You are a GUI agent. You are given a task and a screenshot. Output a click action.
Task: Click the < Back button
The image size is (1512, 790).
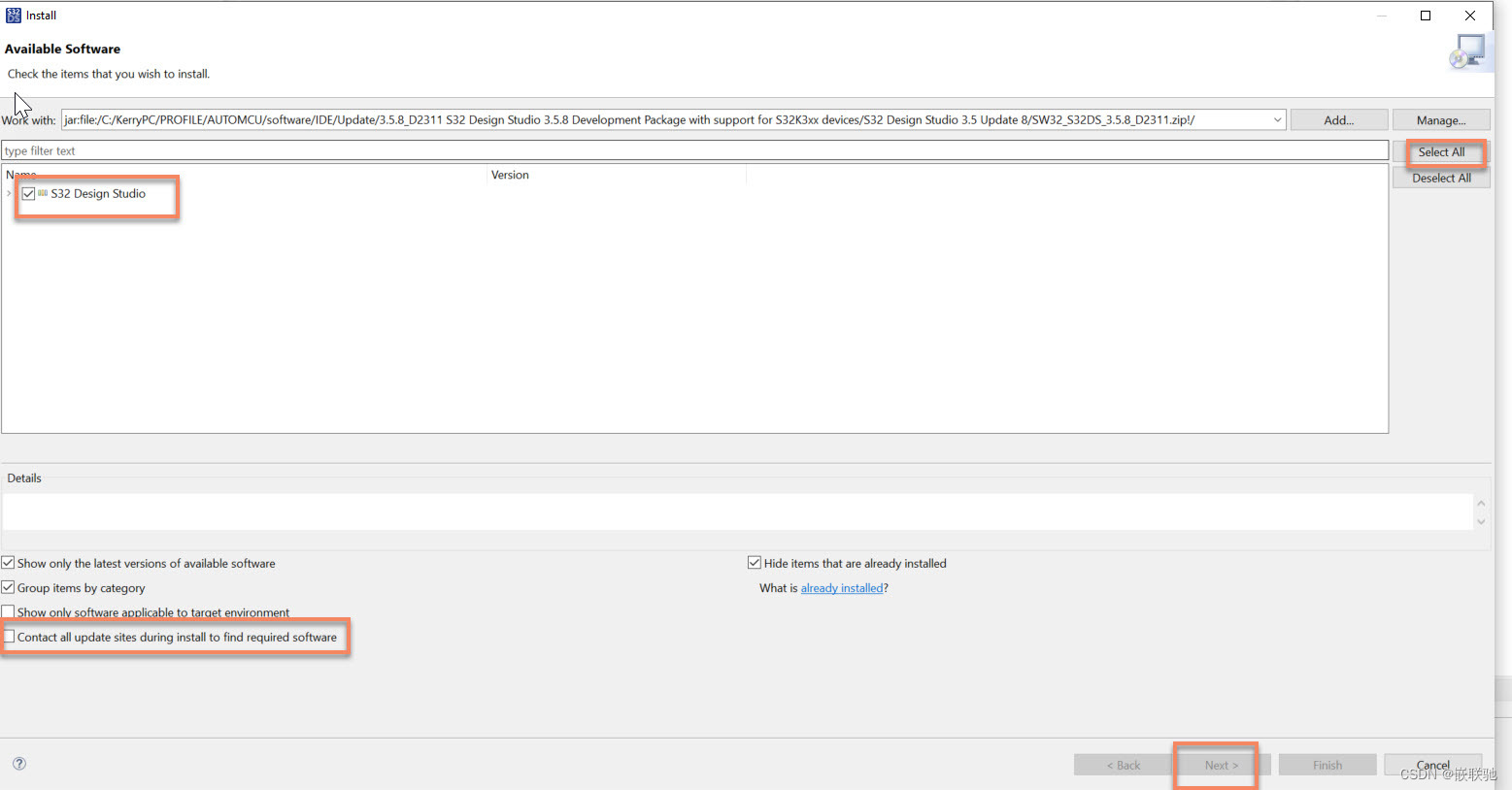pyautogui.click(x=1123, y=765)
